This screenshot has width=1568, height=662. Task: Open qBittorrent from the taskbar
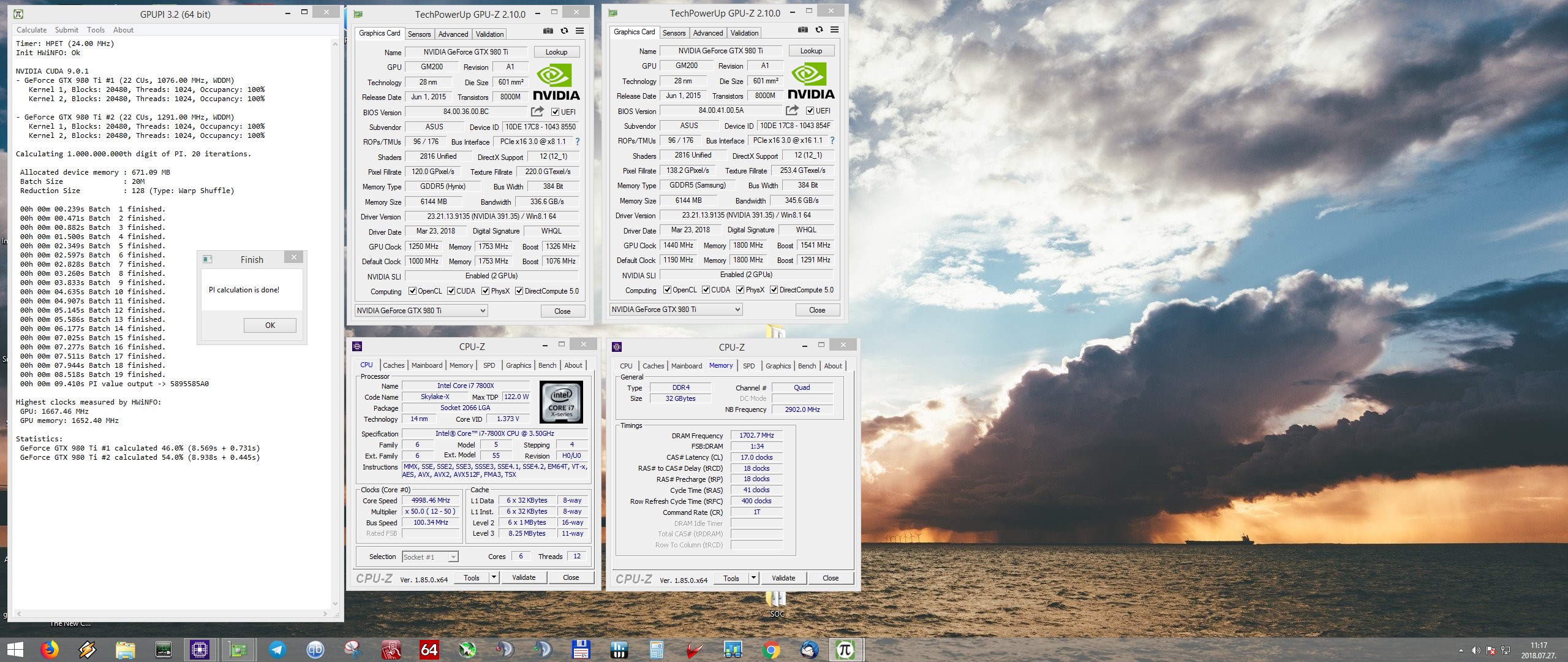(315, 650)
